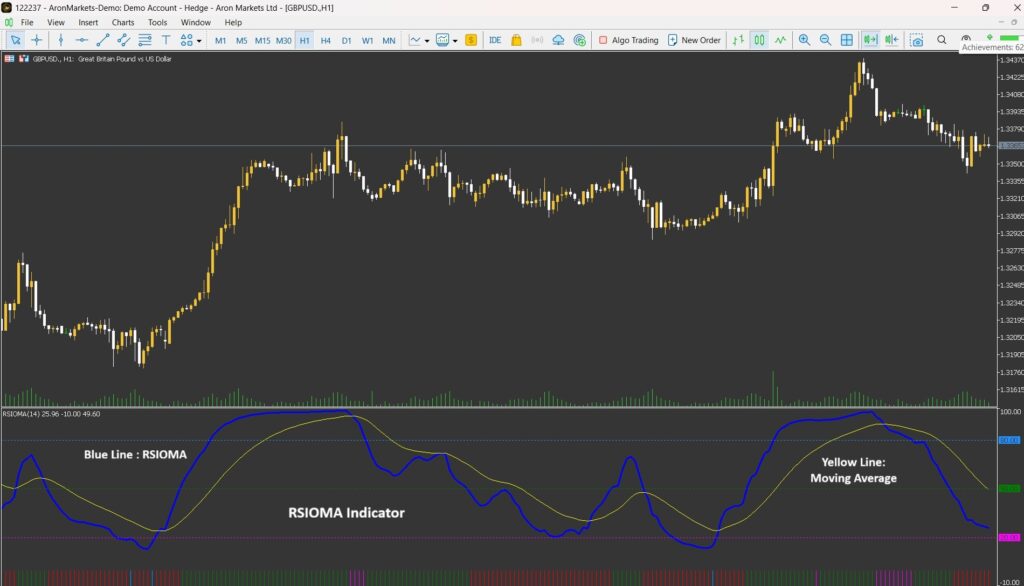Open MetaEditor with the IDE icon
Image resolution: width=1024 pixels, height=586 pixels.
tap(495, 40)
